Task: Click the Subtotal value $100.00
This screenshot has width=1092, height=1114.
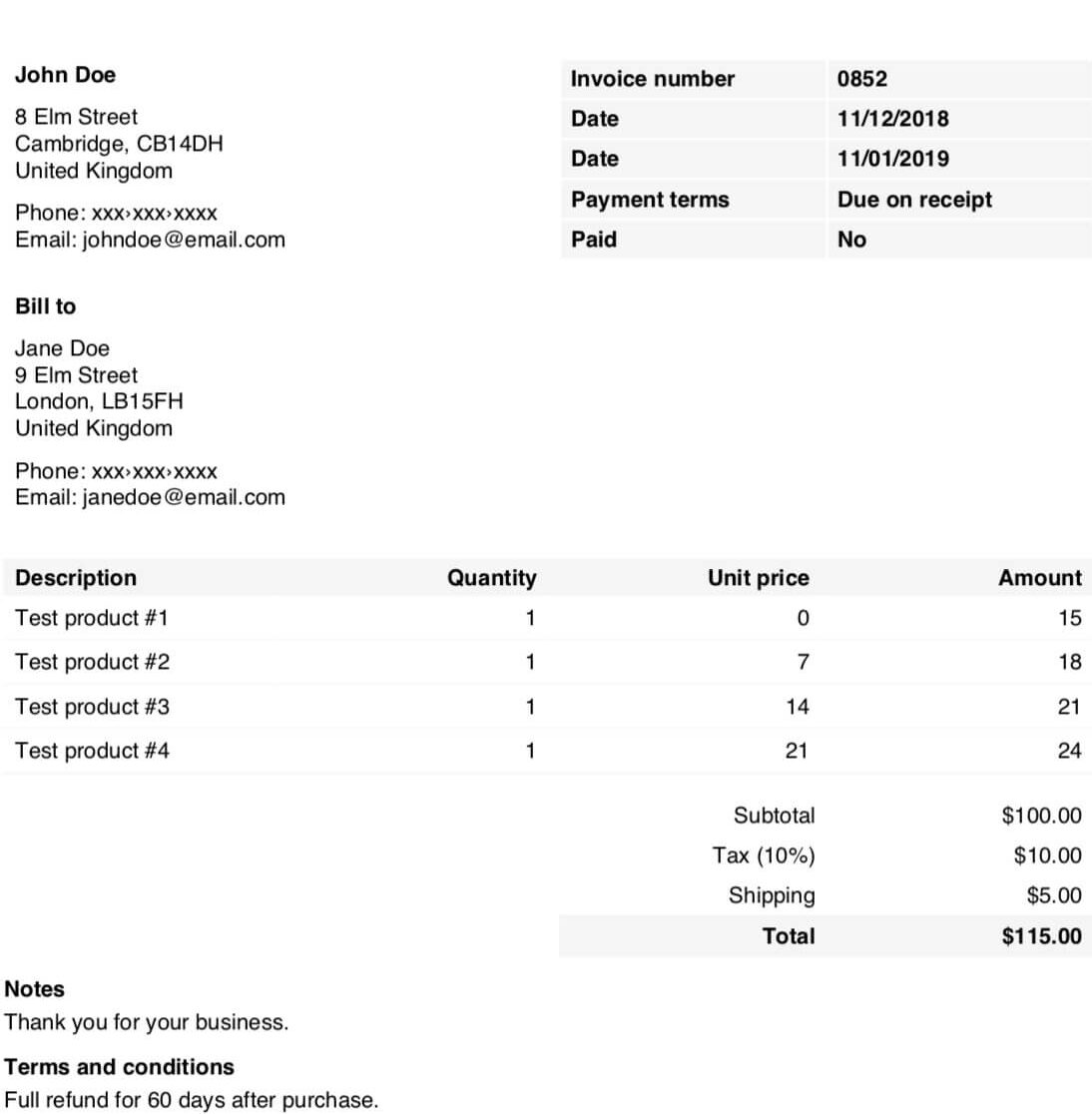Action: tap(1041, 816)
